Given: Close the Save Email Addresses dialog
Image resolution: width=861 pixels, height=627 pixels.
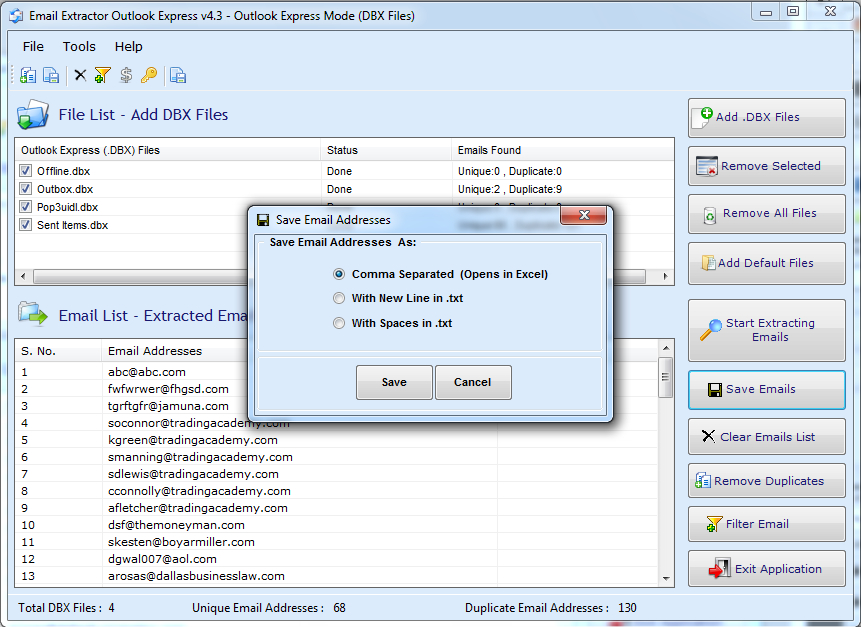Looking at the screenshot, I should click(584, 215).
